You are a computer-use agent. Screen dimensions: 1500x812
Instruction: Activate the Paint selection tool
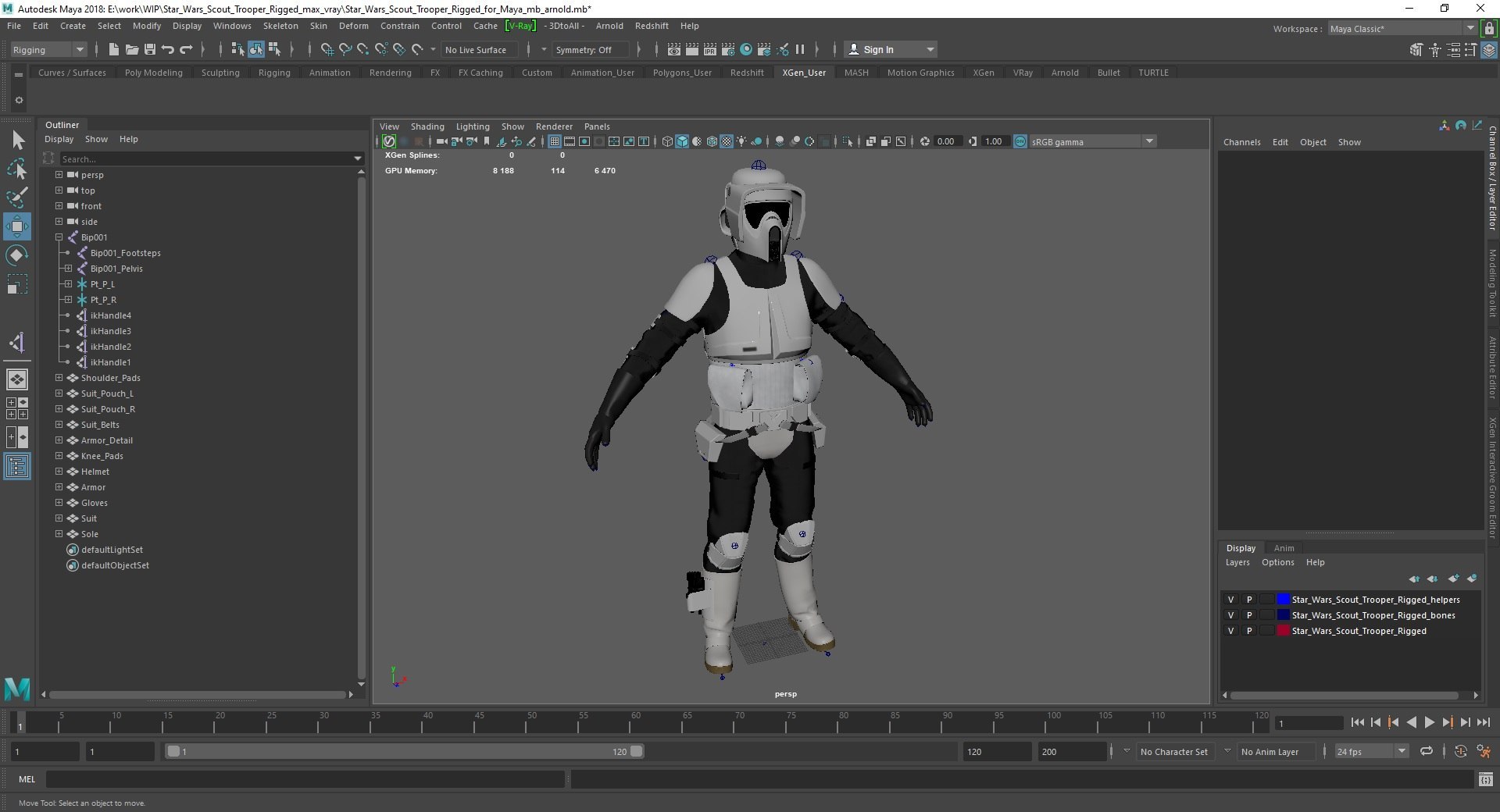[x=17, y=197]
